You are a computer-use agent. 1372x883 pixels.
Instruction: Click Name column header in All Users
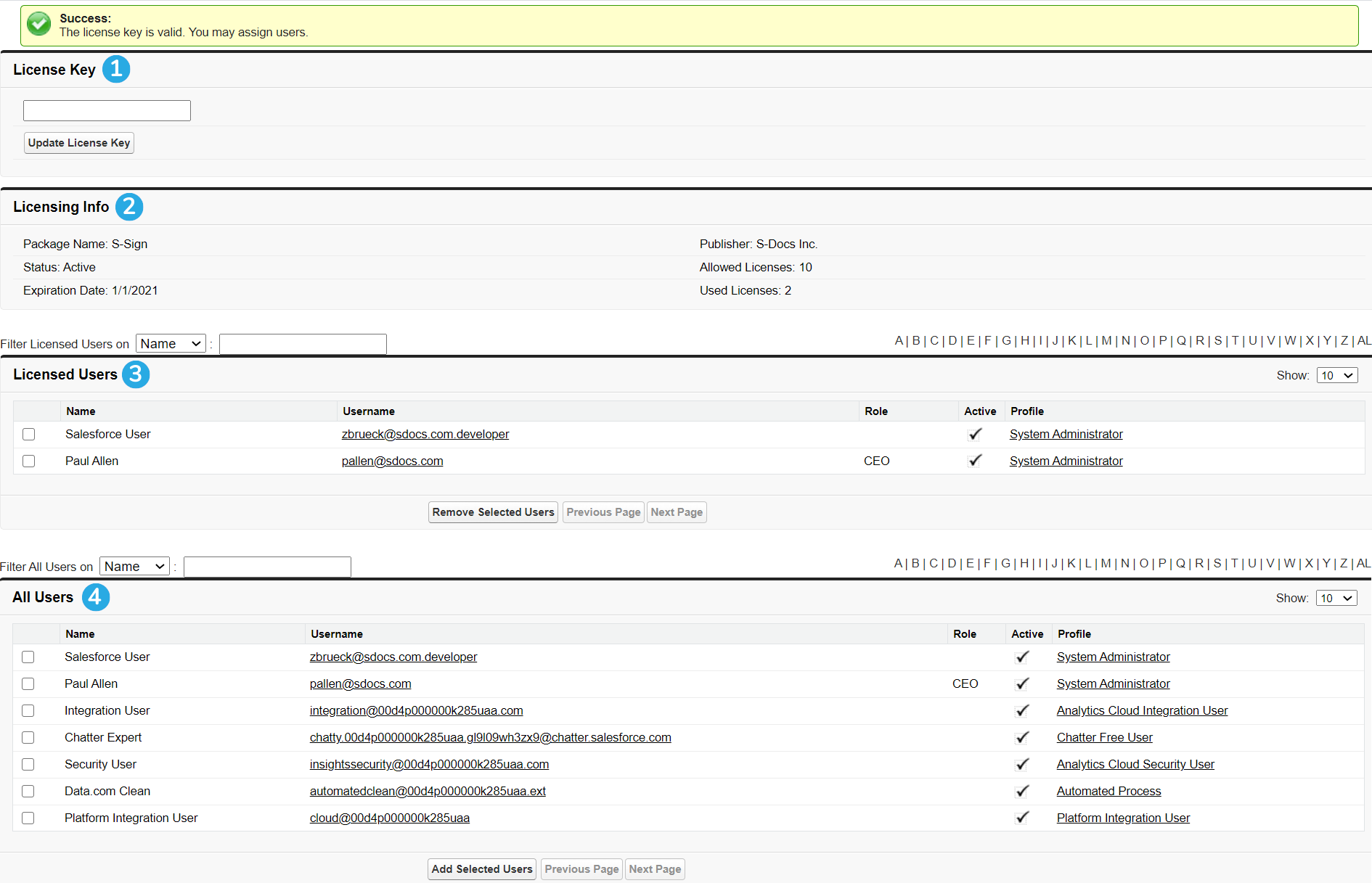[x=80, y=634]
